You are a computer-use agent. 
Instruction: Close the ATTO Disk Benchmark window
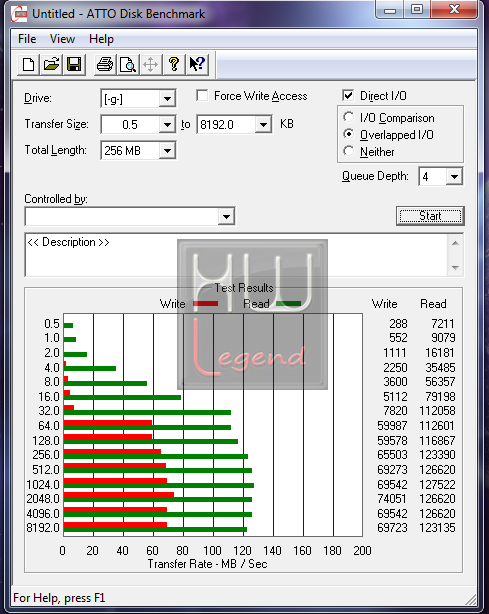pos(454,10)
